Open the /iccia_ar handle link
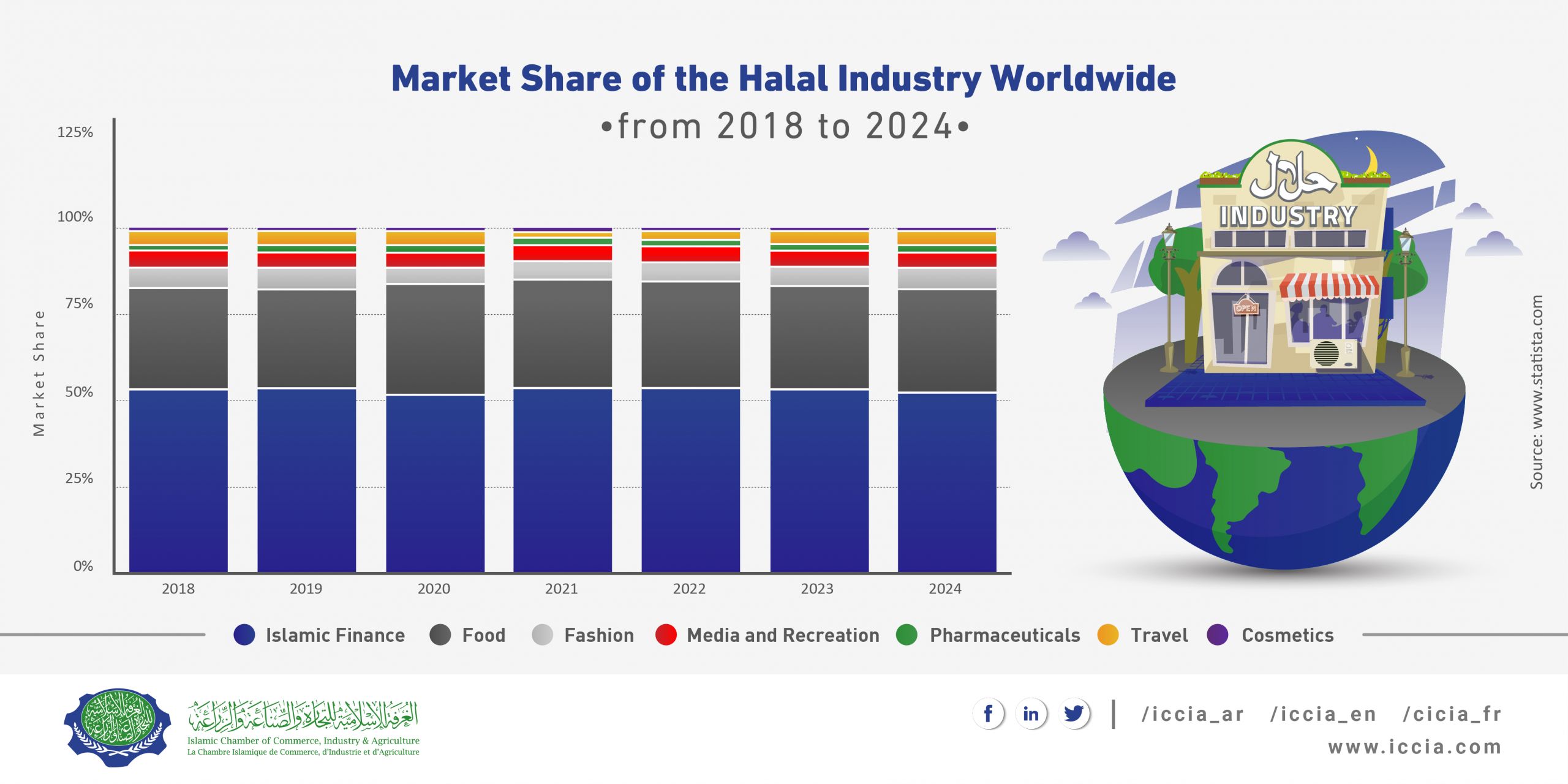 click(1193, 714)
